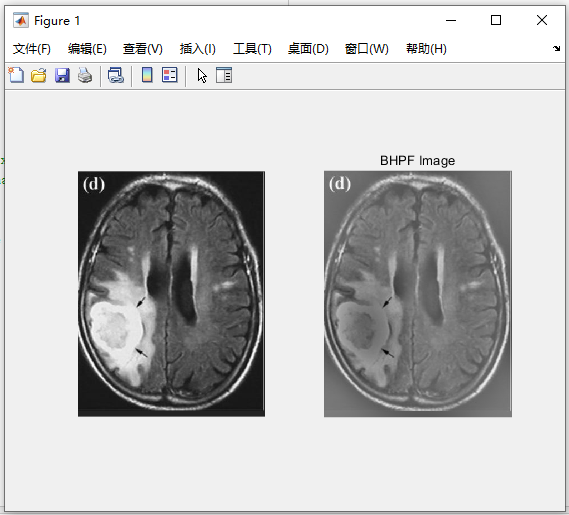Click the dock figure arrow icon
The height and width of the screenshot is (515, 569).
[556, 49]
